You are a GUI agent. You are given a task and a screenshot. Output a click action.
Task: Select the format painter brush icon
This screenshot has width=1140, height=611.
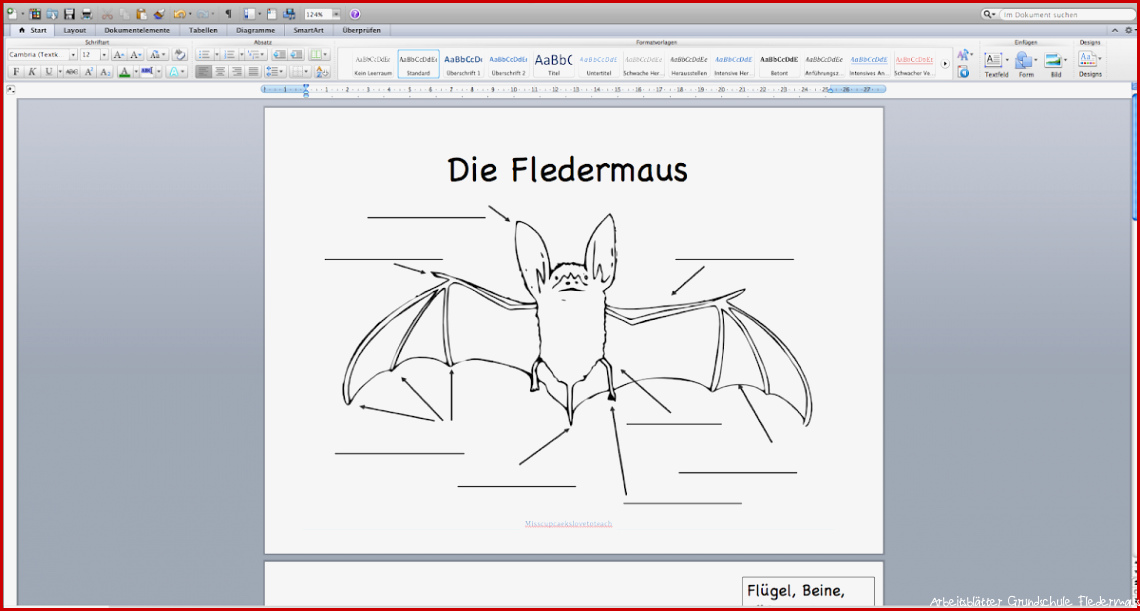[x=159, y=14]
